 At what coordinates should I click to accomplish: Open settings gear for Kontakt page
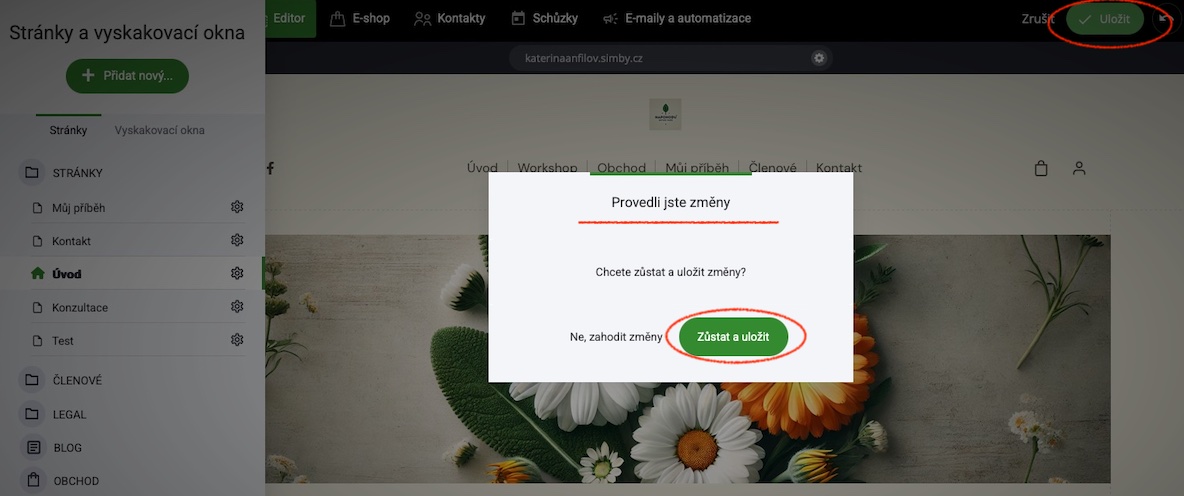237,240
